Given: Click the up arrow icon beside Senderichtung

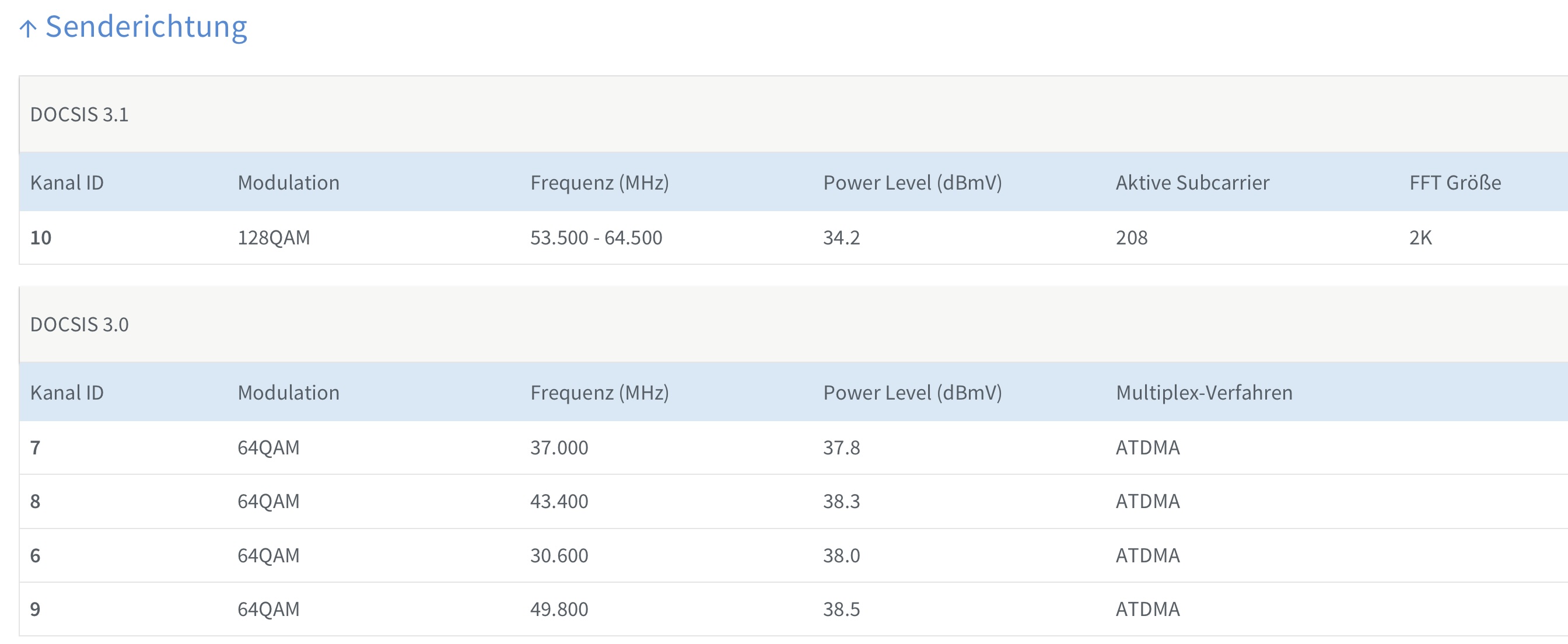Looking at the screenshot, I should point(28,28).
